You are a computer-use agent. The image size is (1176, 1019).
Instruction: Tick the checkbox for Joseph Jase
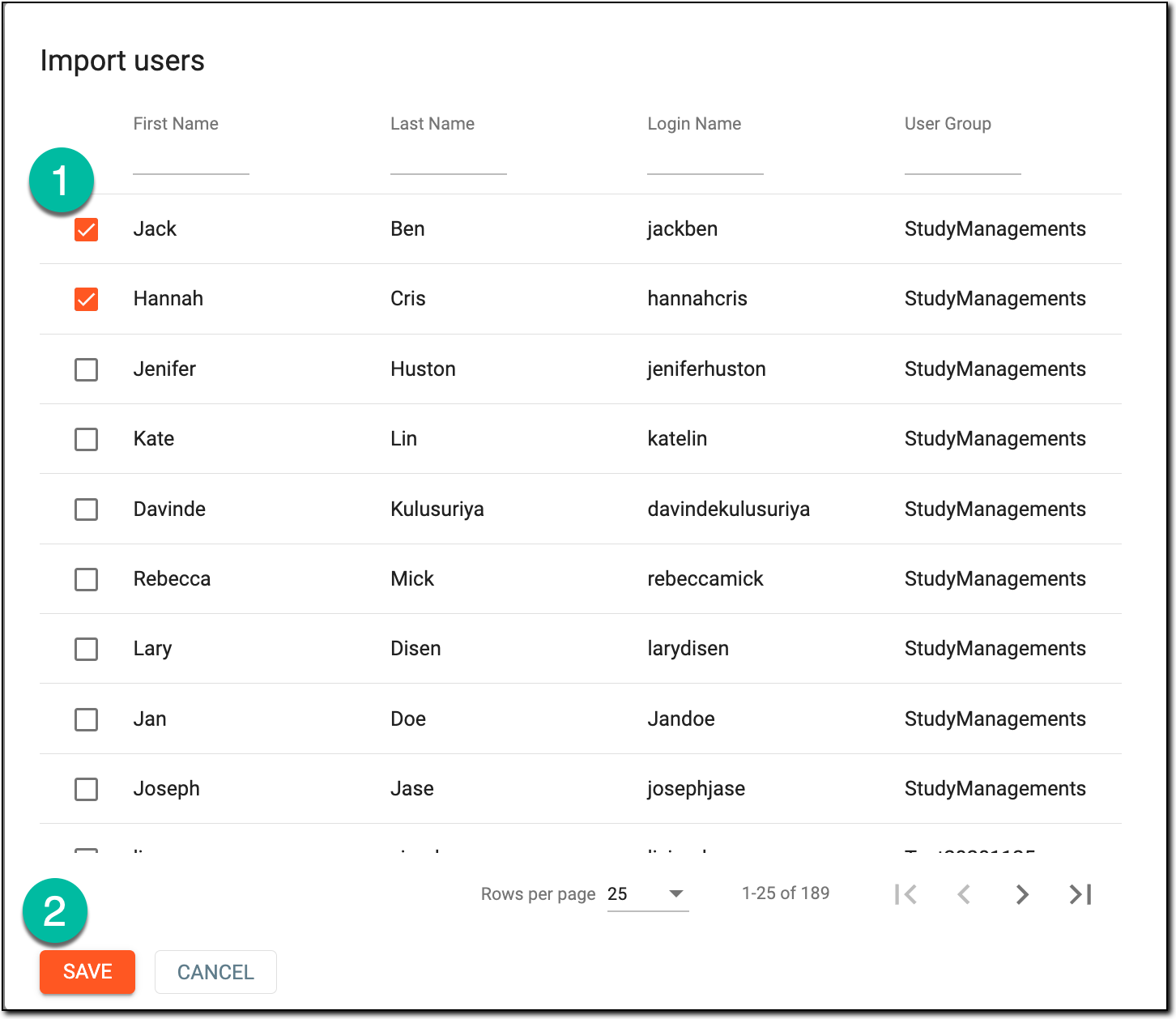86,789
